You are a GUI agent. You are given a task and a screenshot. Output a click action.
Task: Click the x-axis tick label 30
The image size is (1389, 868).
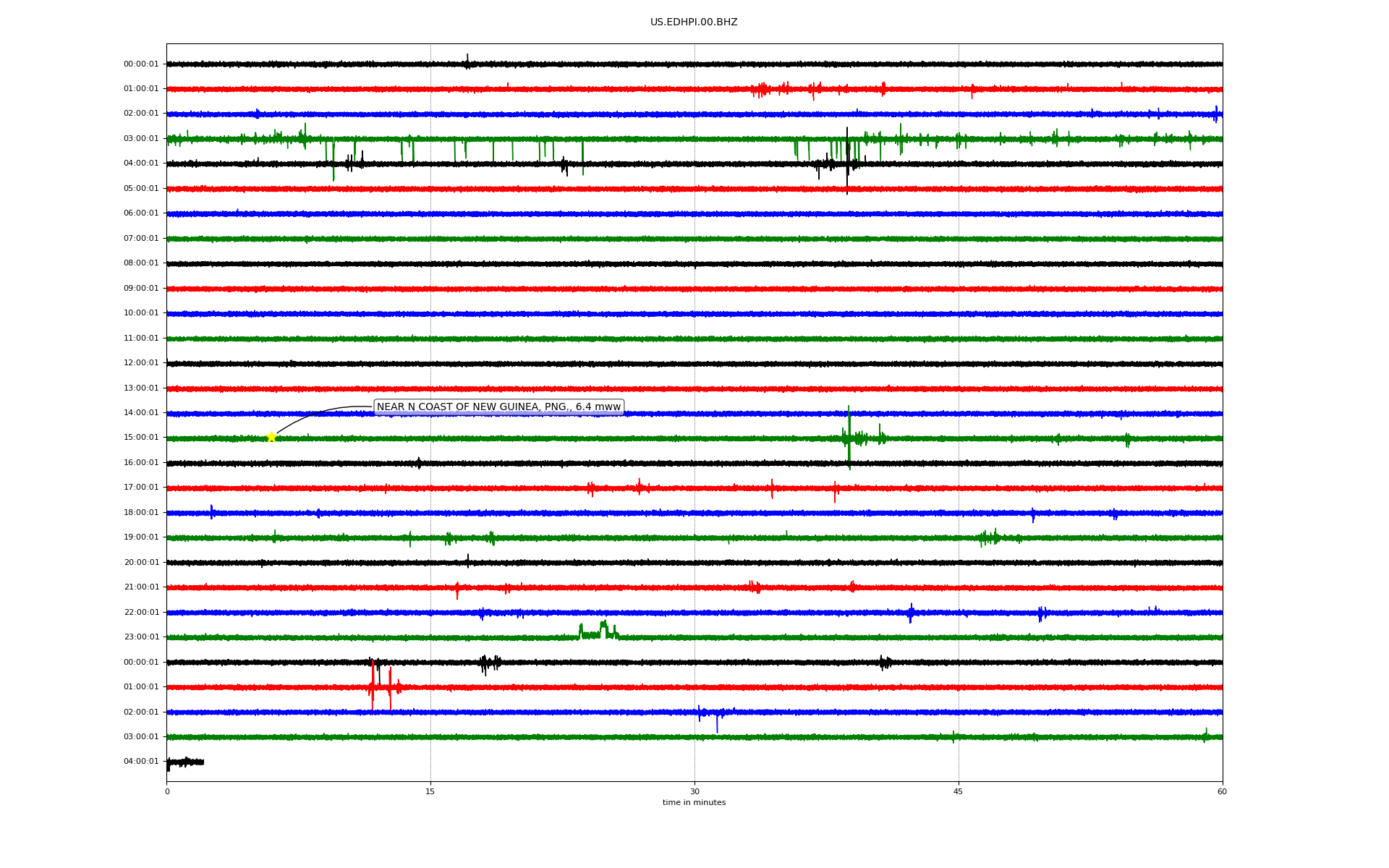[x=694, y=791]
